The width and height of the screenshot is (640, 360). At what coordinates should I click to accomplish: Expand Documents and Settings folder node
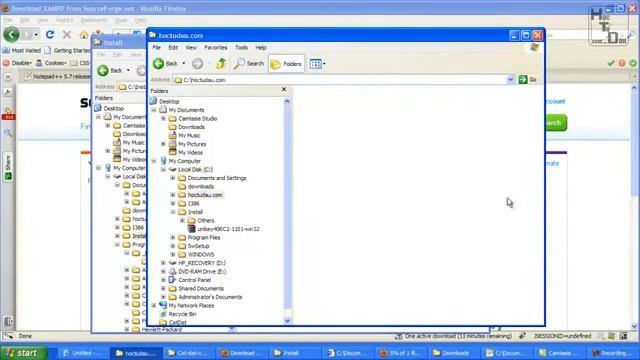[x=173, y=178]
